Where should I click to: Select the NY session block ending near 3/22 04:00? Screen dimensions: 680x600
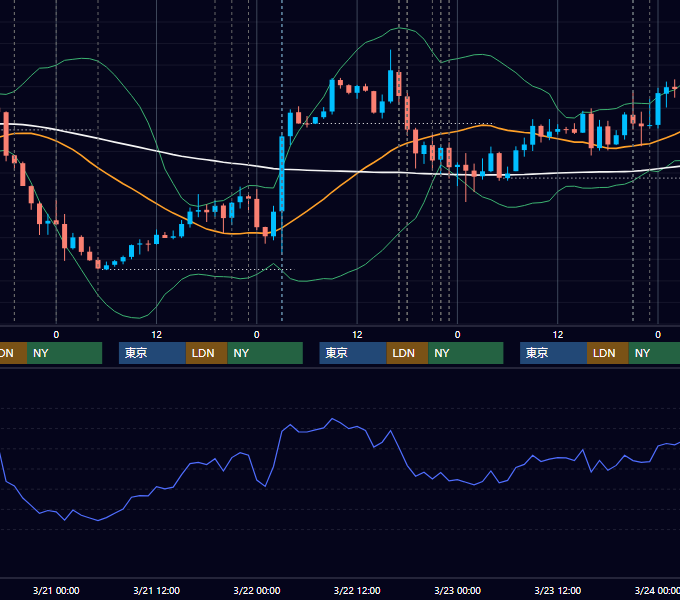pyautogui.click(x=265, y=353)
